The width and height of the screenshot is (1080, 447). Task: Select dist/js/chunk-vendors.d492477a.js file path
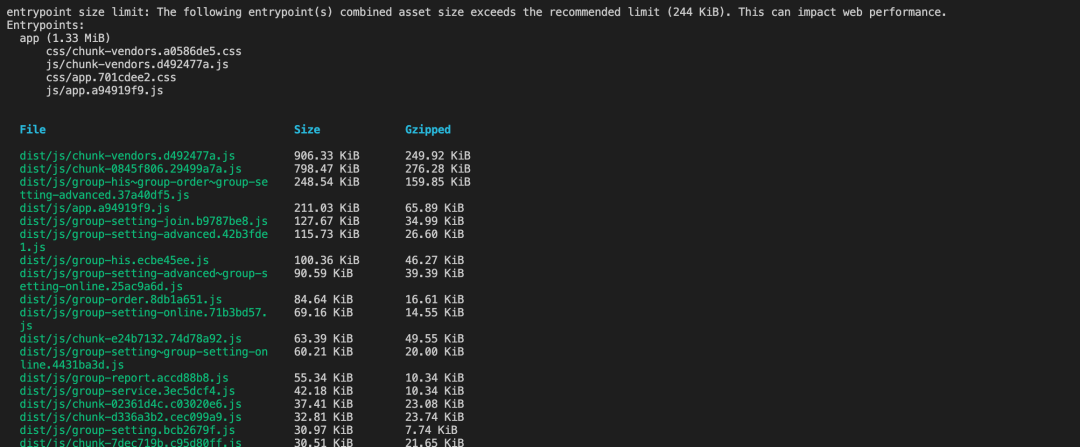pyautogui.click(x=127, y=156)
